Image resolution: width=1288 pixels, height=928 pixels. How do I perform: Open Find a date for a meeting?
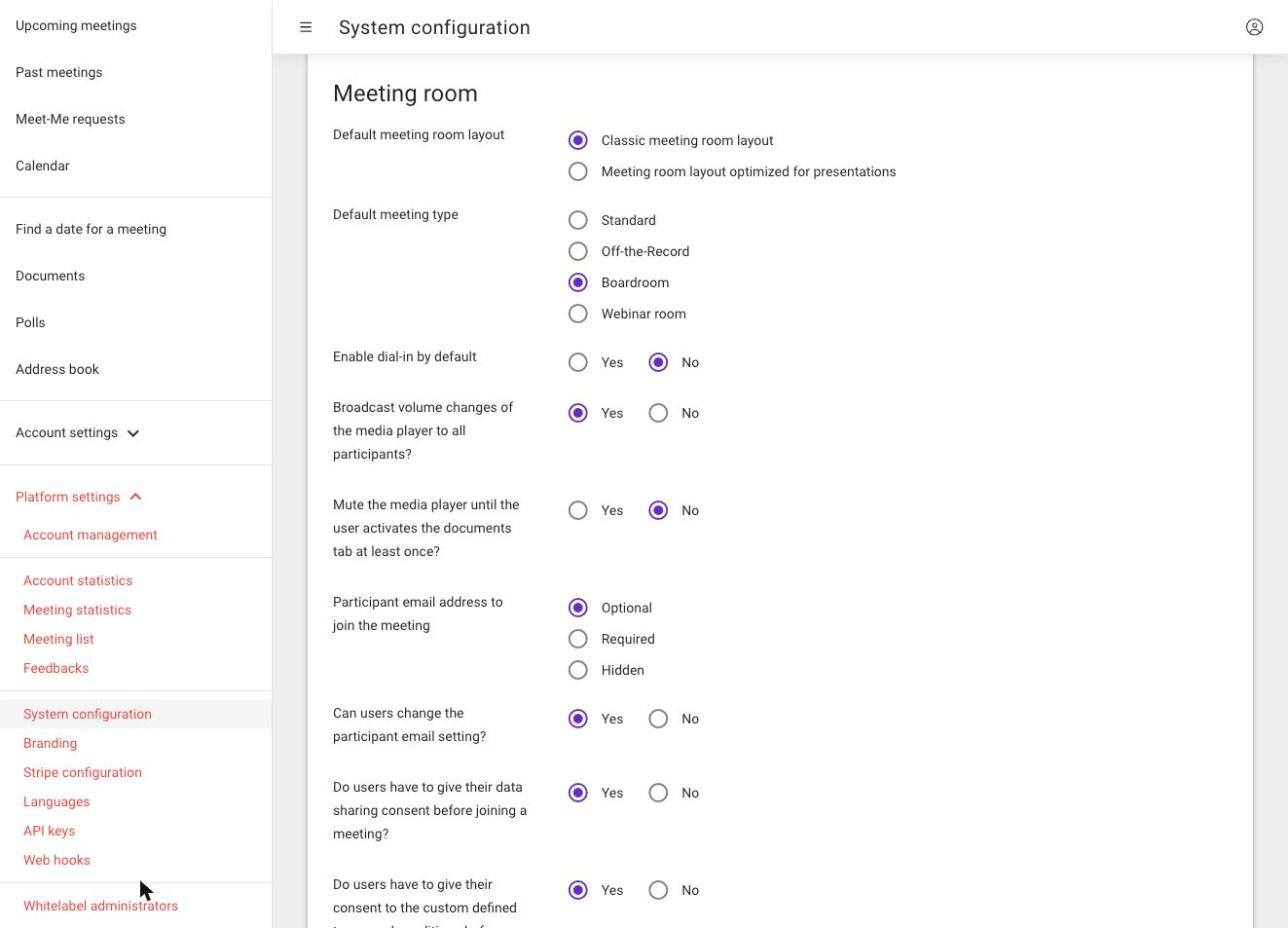coord(91,229)
